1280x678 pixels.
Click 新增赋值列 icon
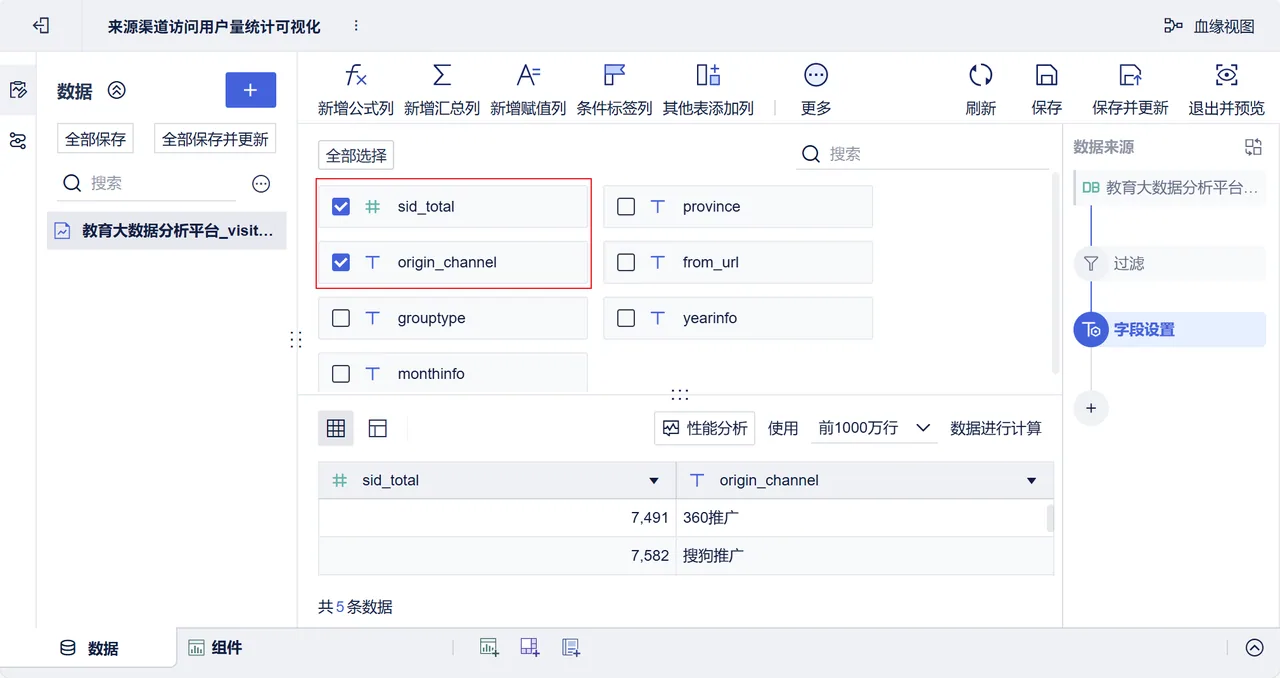[528, 76]
